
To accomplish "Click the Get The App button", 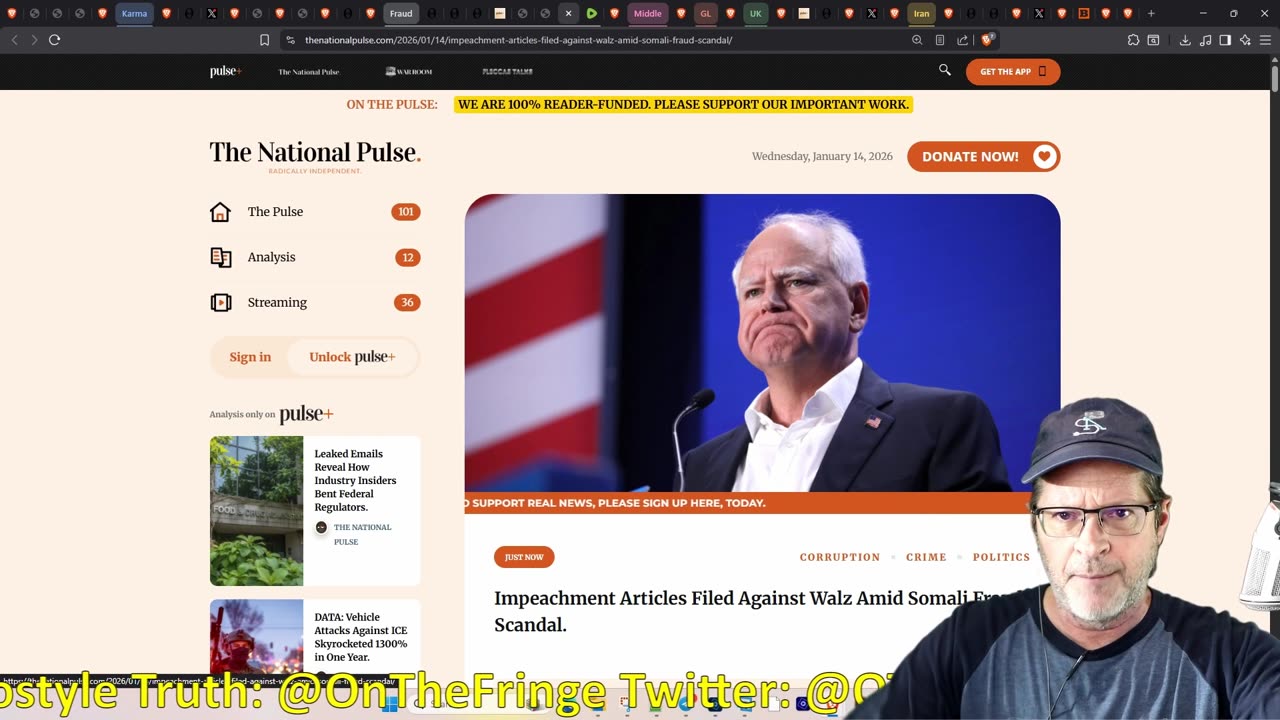I will 1013,71.
